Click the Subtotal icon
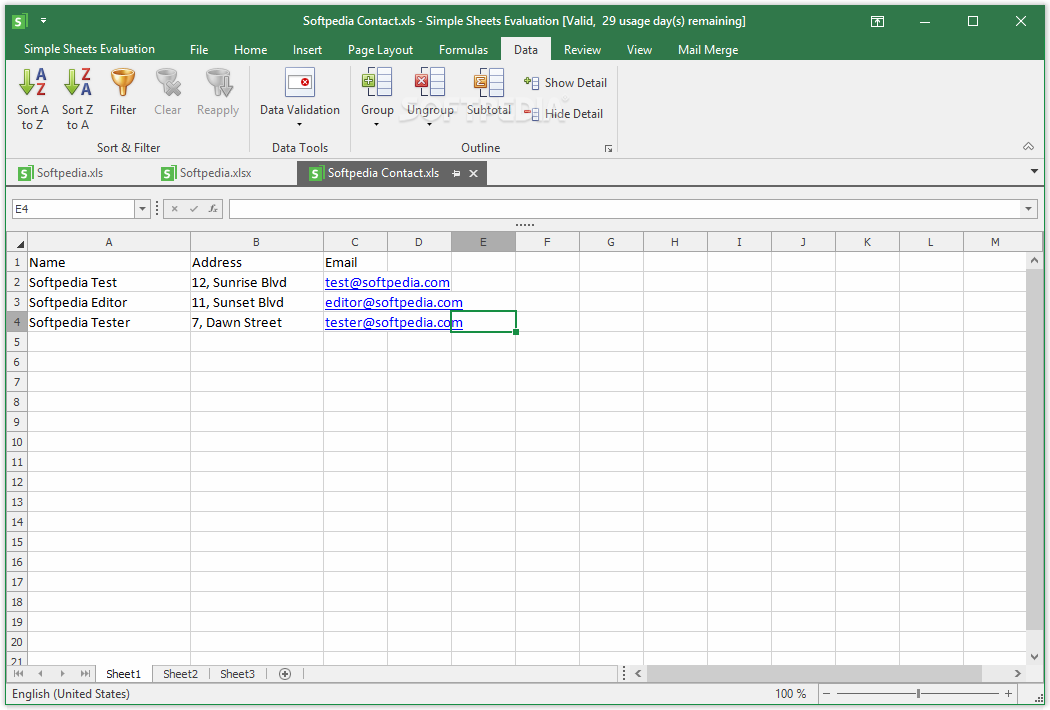This screenshot has height=710, width=1050. pyautogui.click(x=489, y=82)
